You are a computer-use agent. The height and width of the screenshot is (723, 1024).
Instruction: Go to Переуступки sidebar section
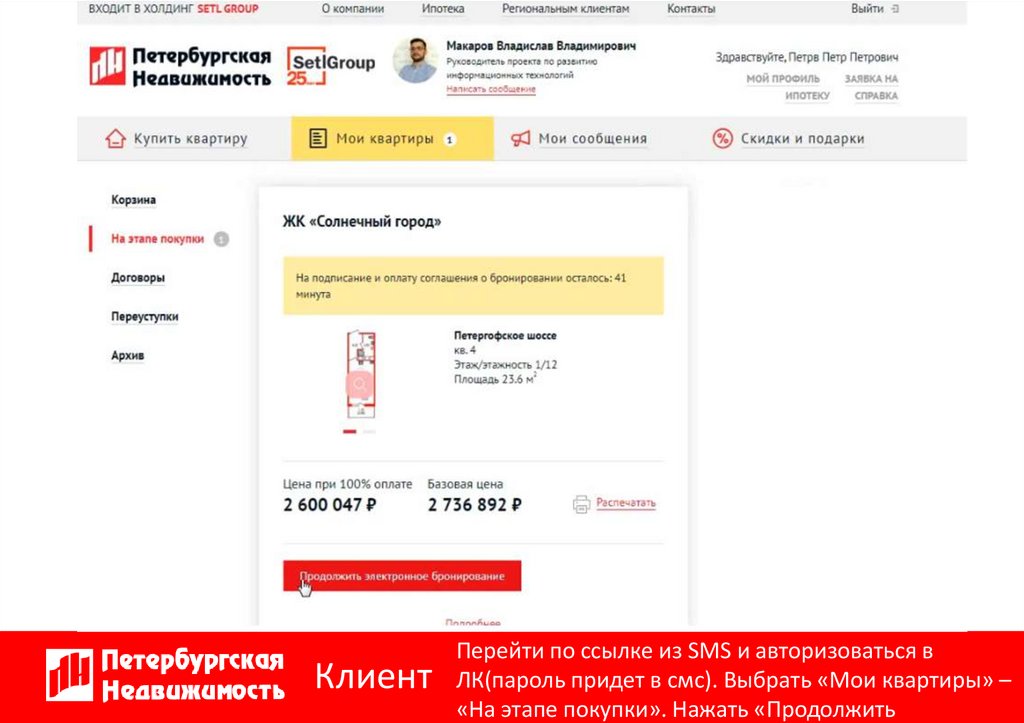144,317
